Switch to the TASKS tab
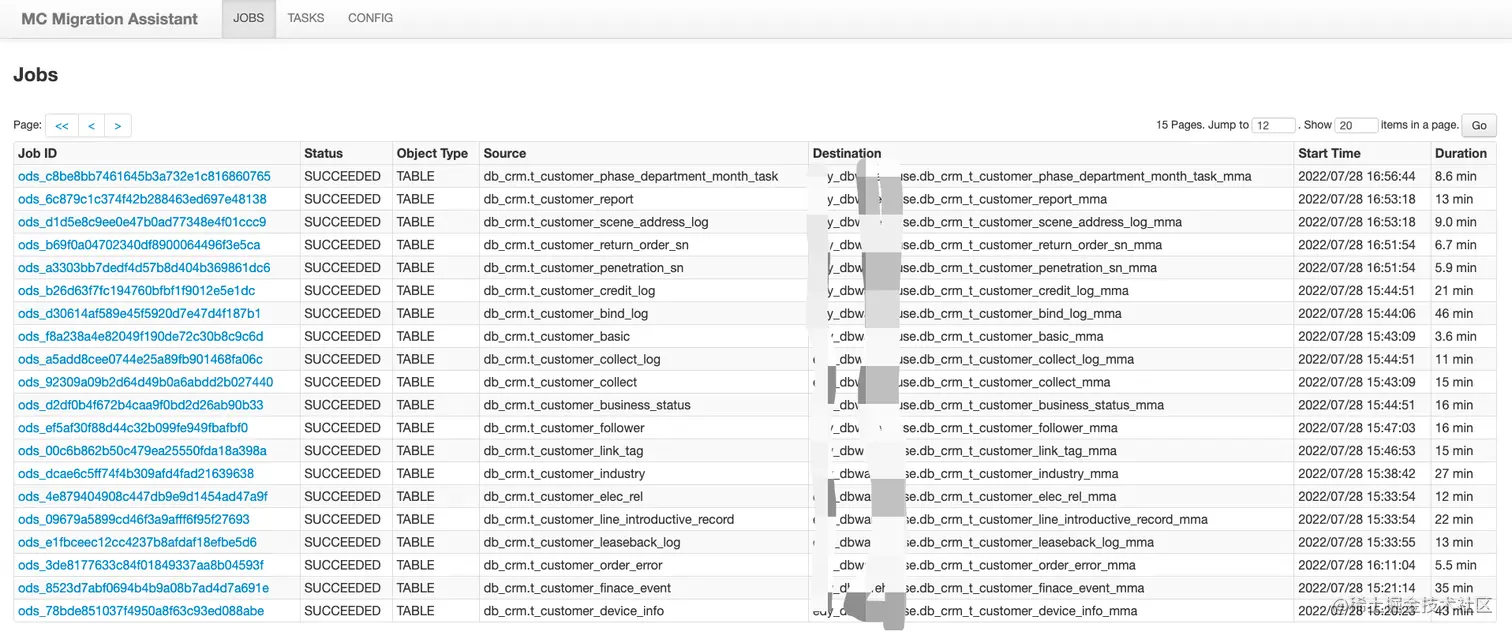Screen dimensions: 1512x635 306,18
